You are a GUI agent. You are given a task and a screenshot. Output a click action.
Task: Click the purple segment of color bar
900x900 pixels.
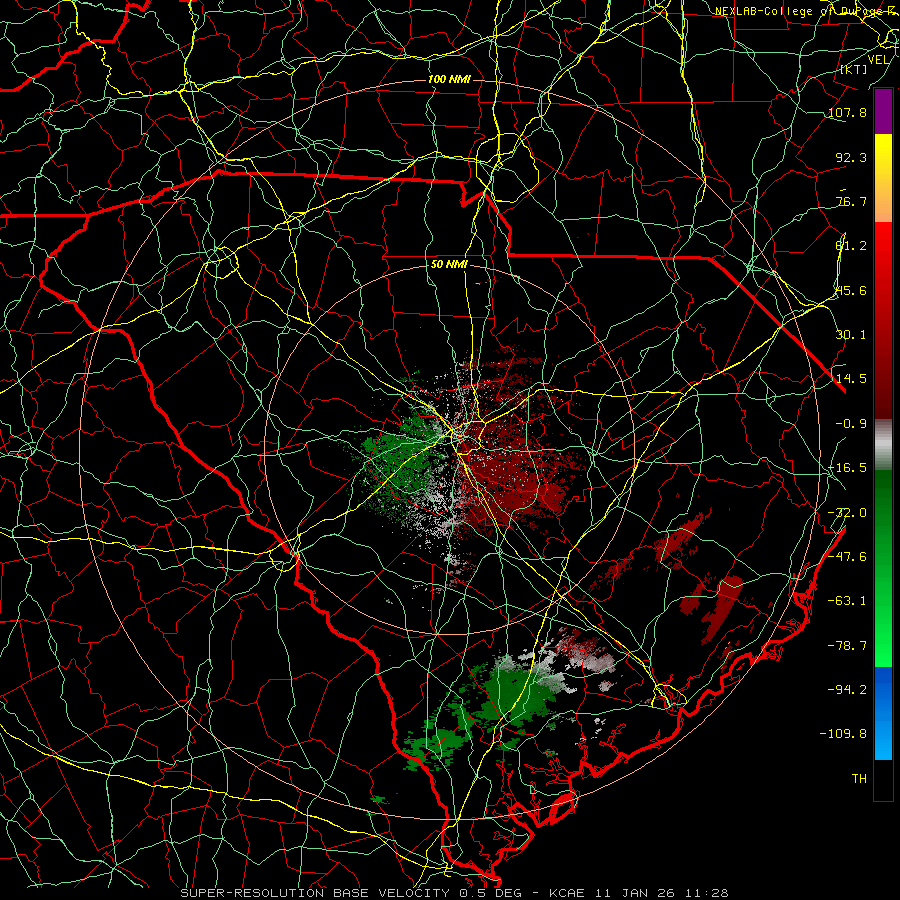(883, 111)
